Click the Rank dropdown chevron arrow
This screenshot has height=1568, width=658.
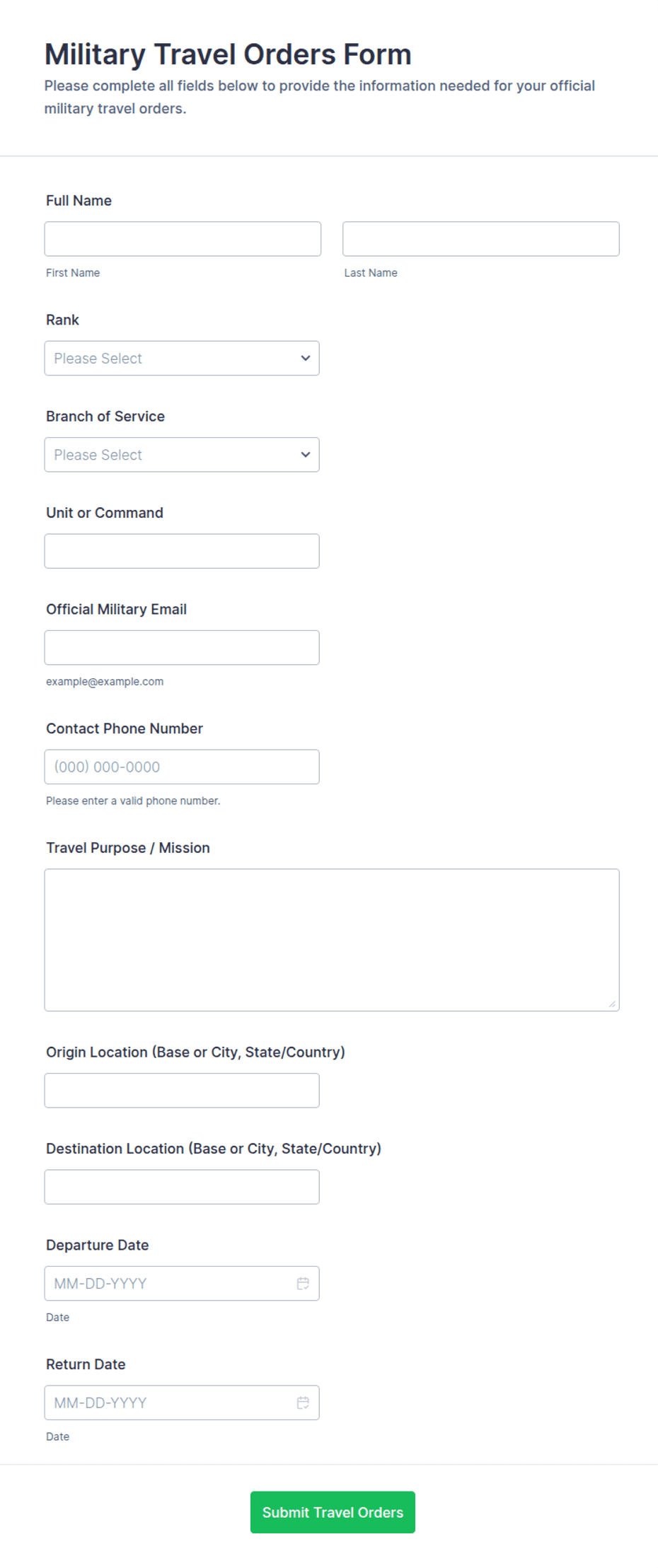[x=306, y=358]
